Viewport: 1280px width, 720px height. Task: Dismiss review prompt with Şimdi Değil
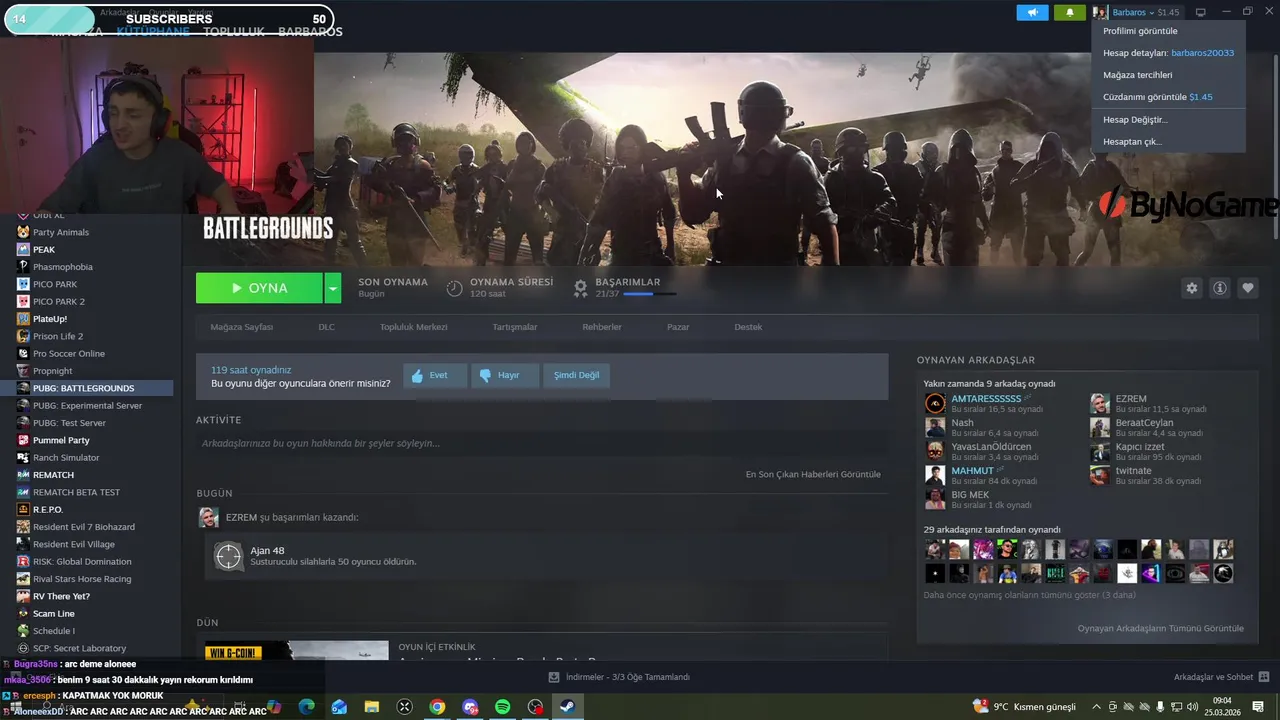[576, 375]
